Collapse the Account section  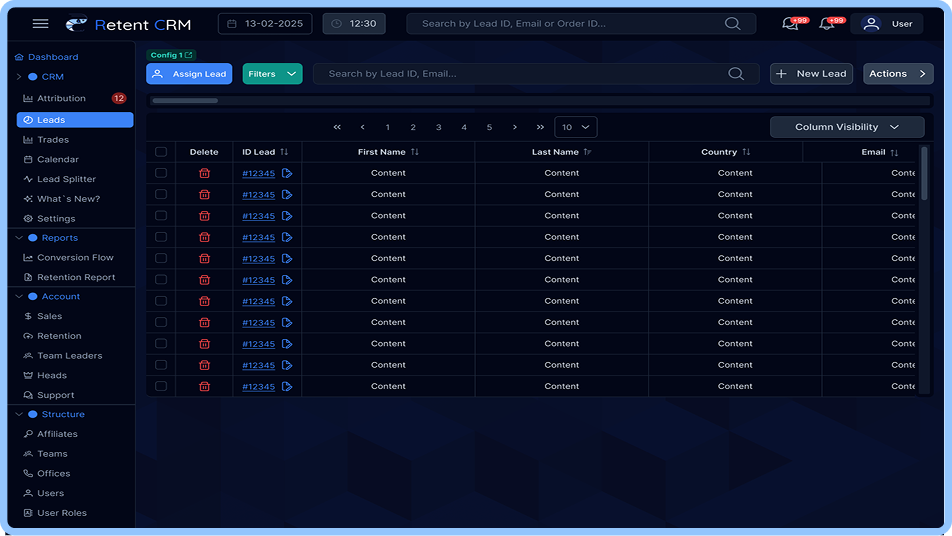(x=19, y=296)
